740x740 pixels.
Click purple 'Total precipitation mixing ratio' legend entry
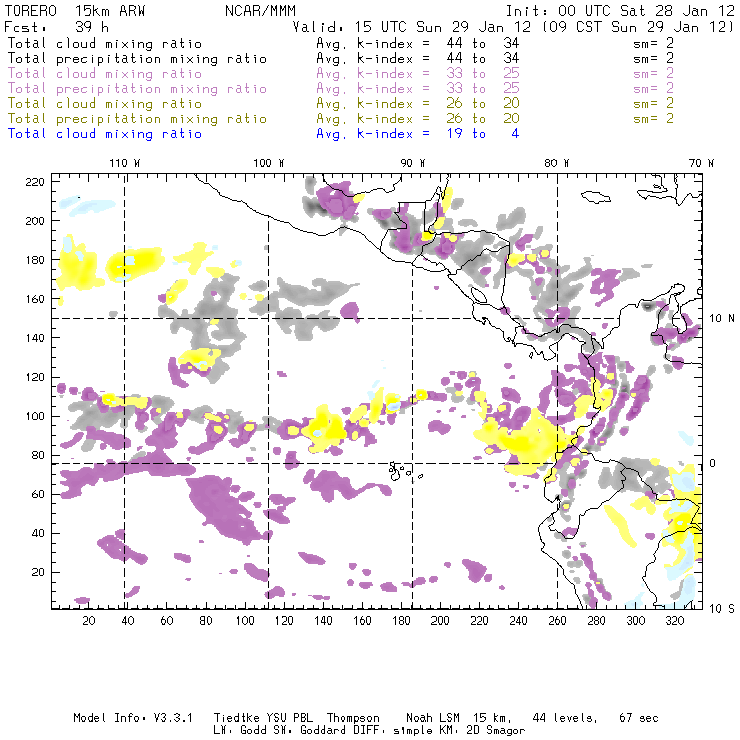137,89
